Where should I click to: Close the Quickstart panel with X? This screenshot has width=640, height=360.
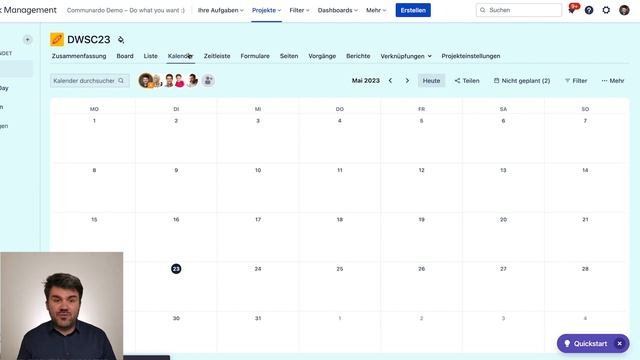tap(620, 344)
